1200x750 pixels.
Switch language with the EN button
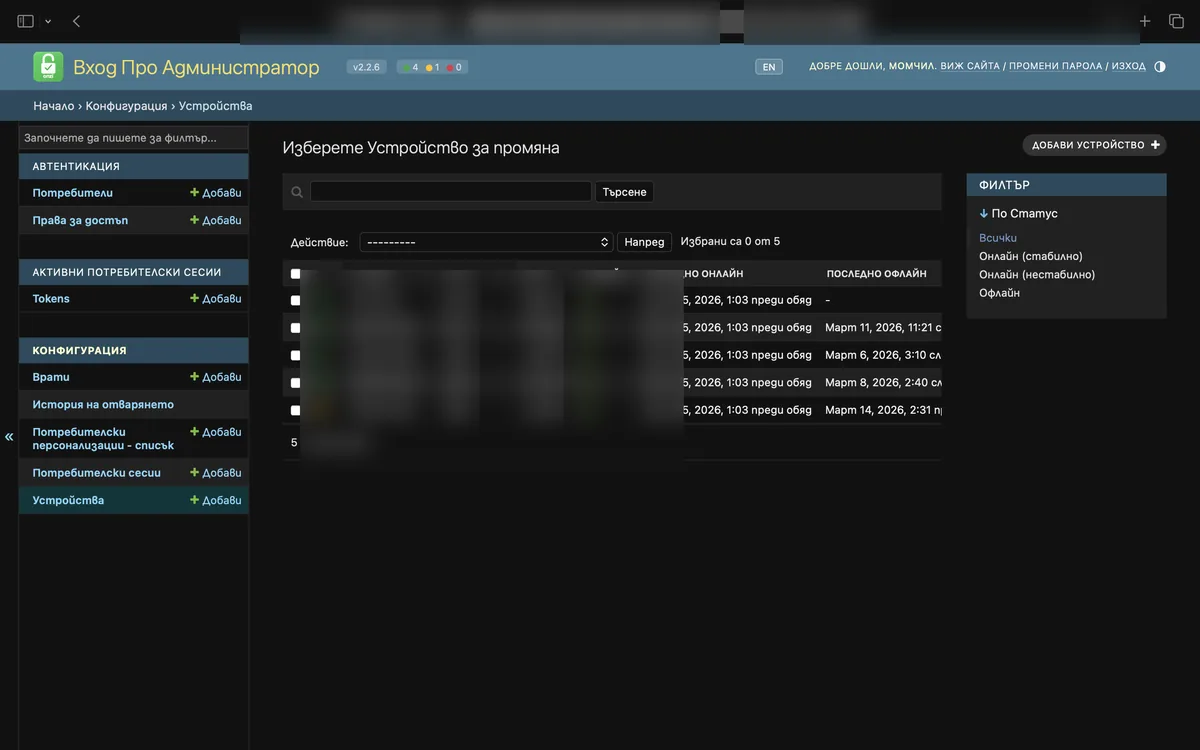tap(768, 67)
